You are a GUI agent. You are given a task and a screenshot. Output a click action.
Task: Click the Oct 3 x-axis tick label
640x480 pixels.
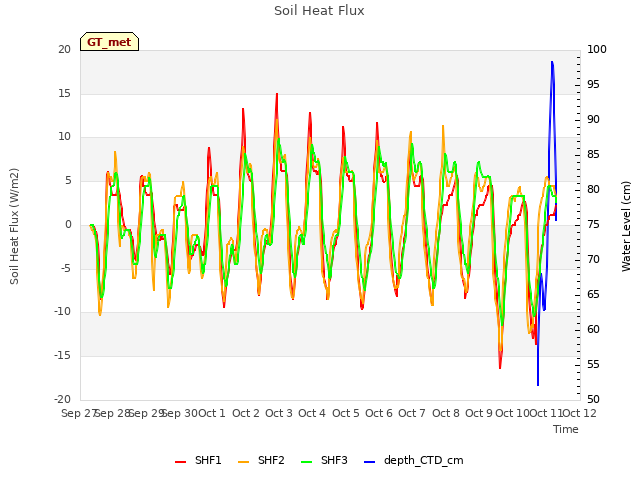pos(279,413)
